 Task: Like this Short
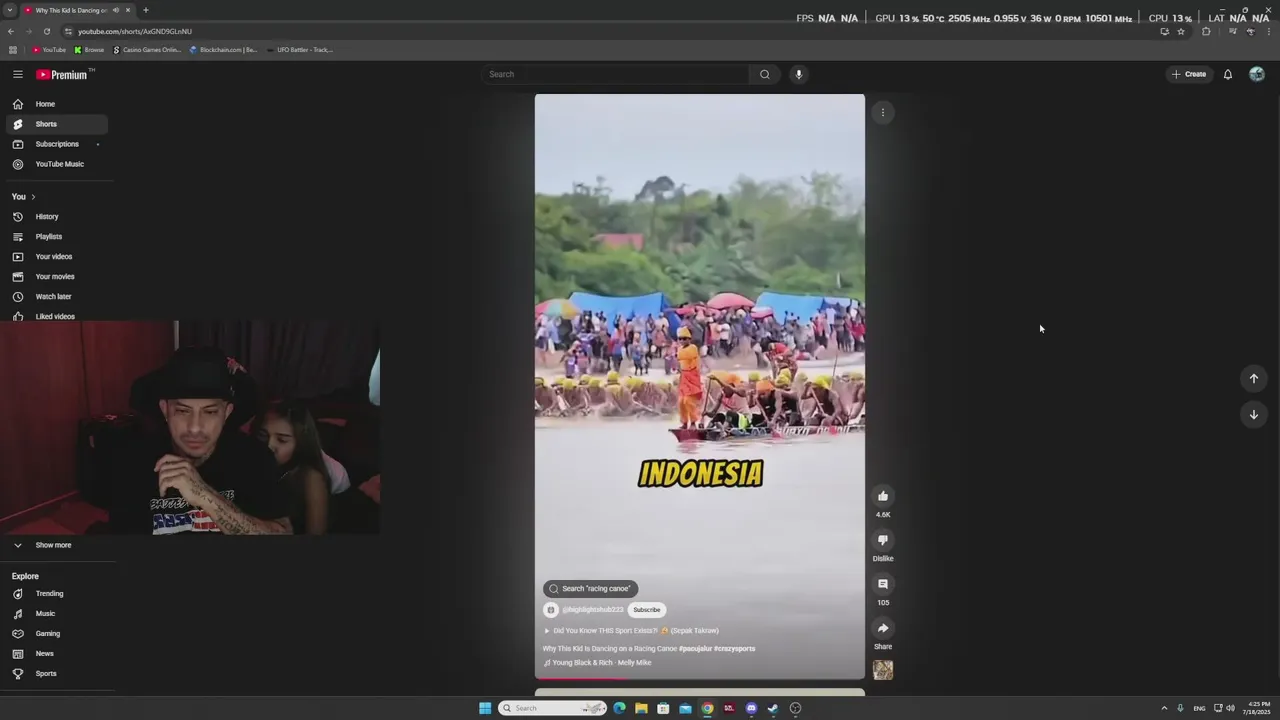883,496
